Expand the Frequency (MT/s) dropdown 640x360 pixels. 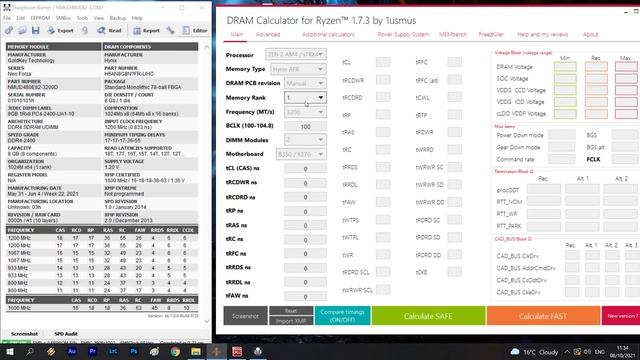tap(305, 112)
